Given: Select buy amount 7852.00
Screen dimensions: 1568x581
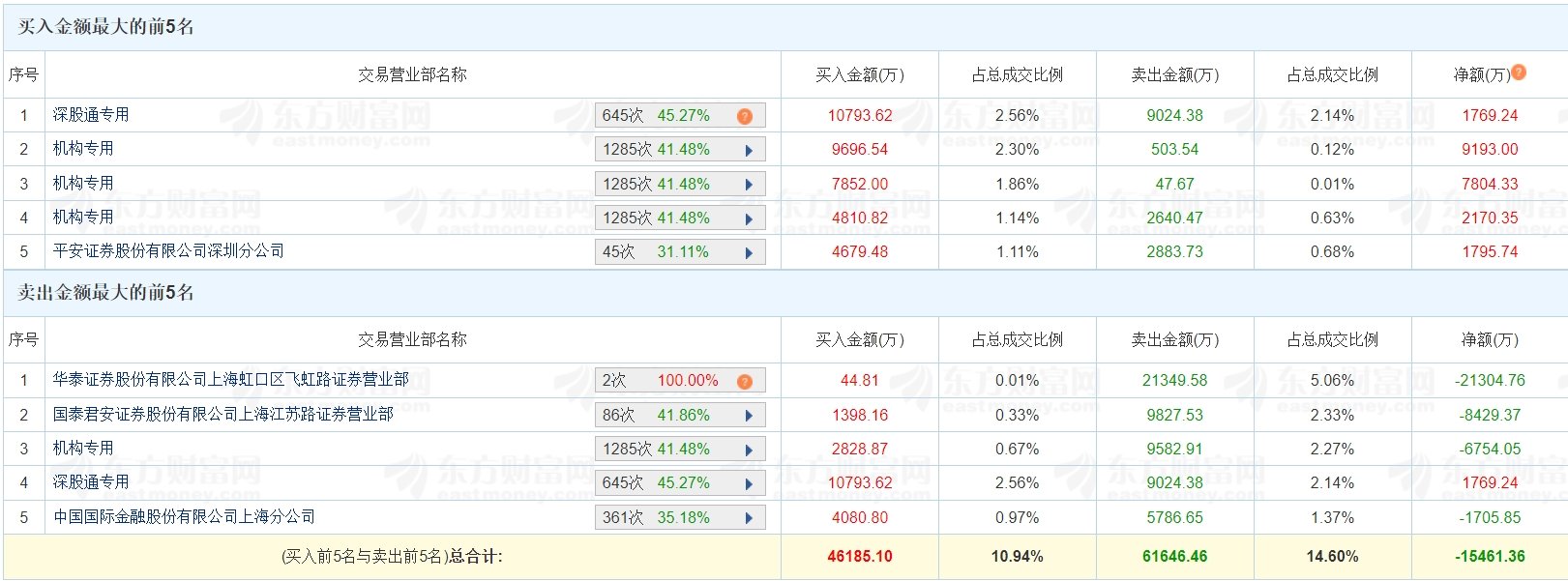Looking at the screenshot, I should pos(860,184).
